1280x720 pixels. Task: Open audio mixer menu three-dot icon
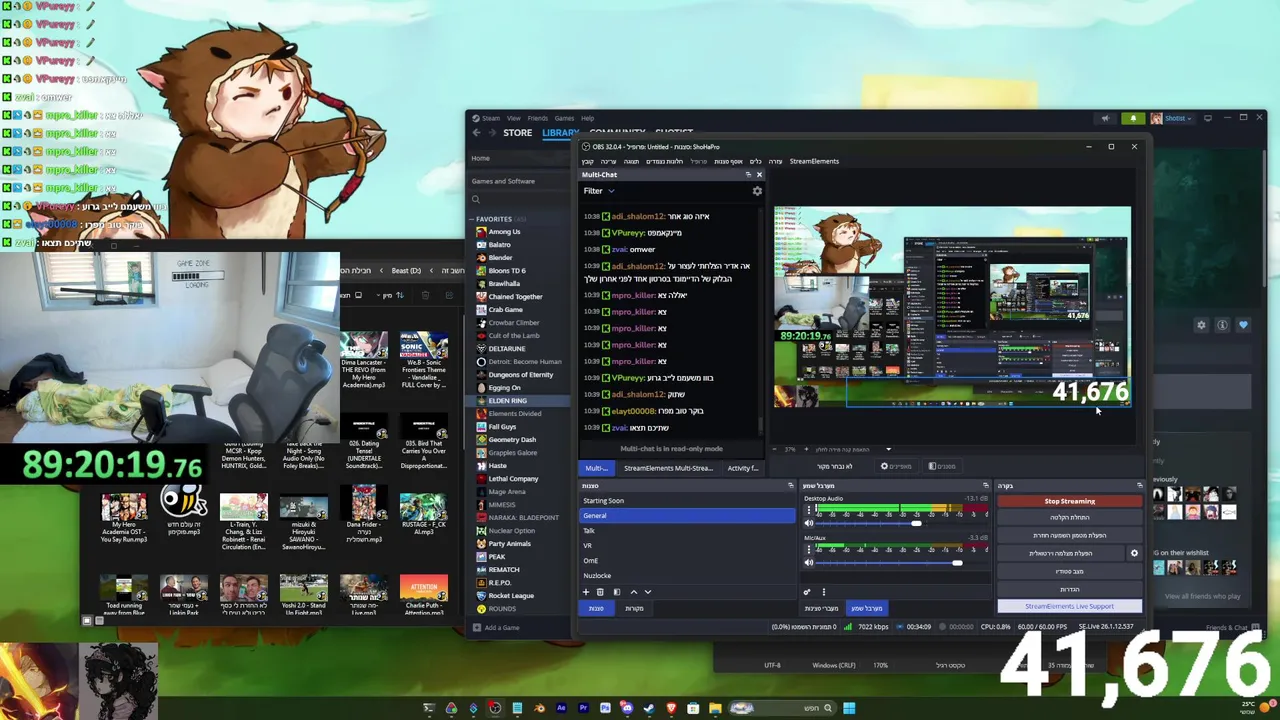(x=824, y=592)
